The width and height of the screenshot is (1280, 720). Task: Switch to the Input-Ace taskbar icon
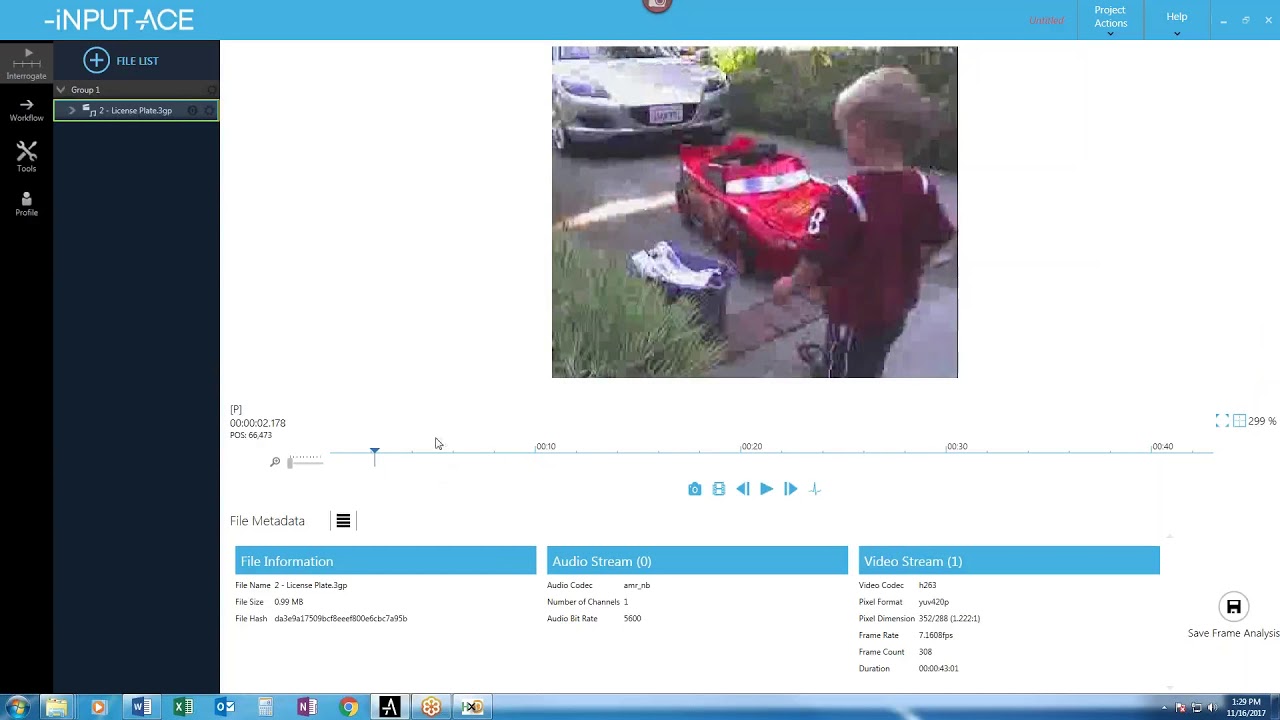390,707
